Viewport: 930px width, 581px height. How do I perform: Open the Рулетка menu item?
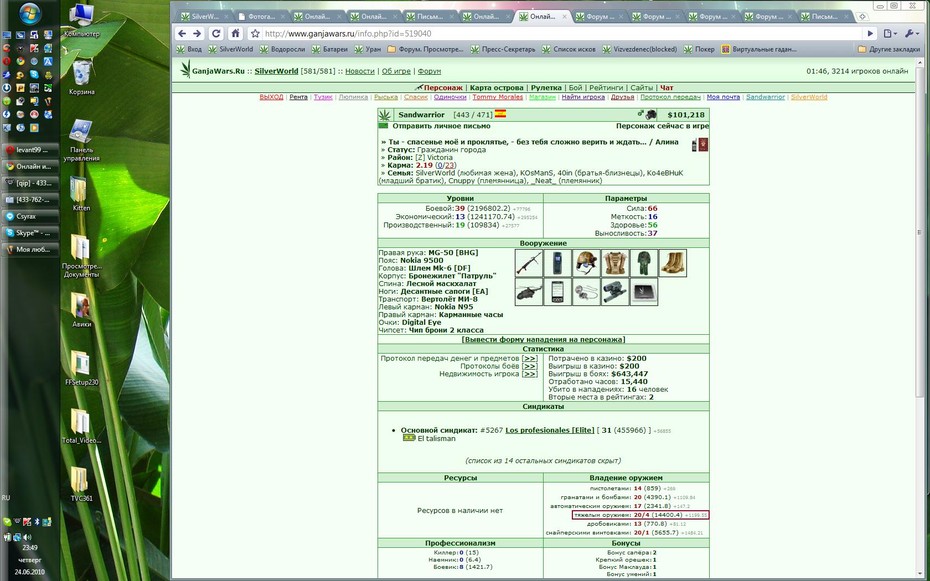[546, 88]
